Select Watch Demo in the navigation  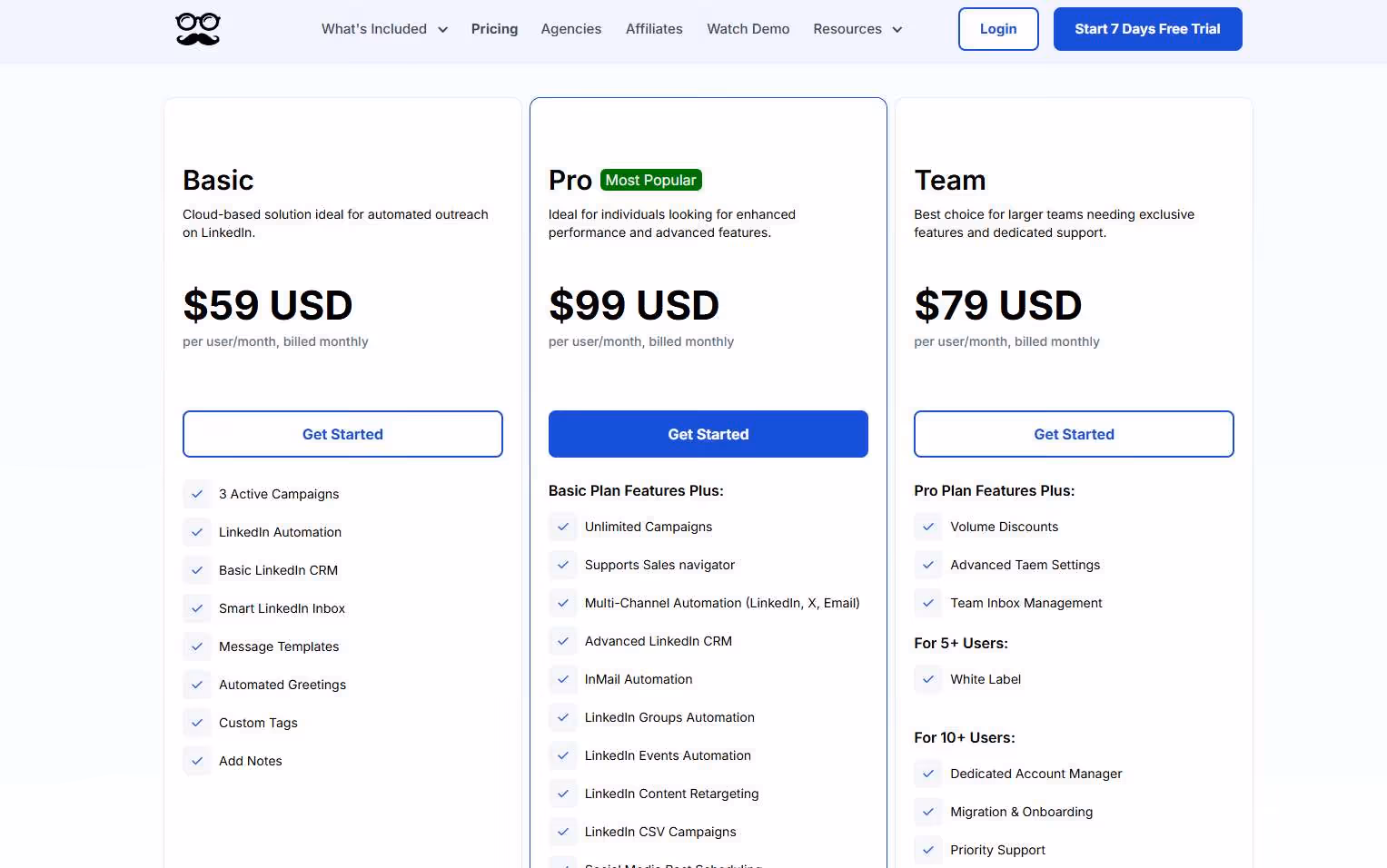(x=748, y=29)
